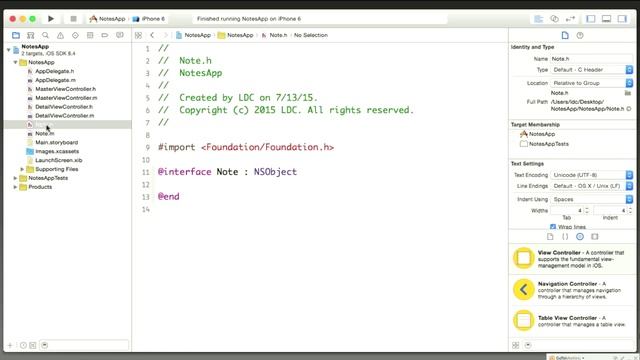Click Note.h in the jump bar
640x360 pixels.
(274, 36)
